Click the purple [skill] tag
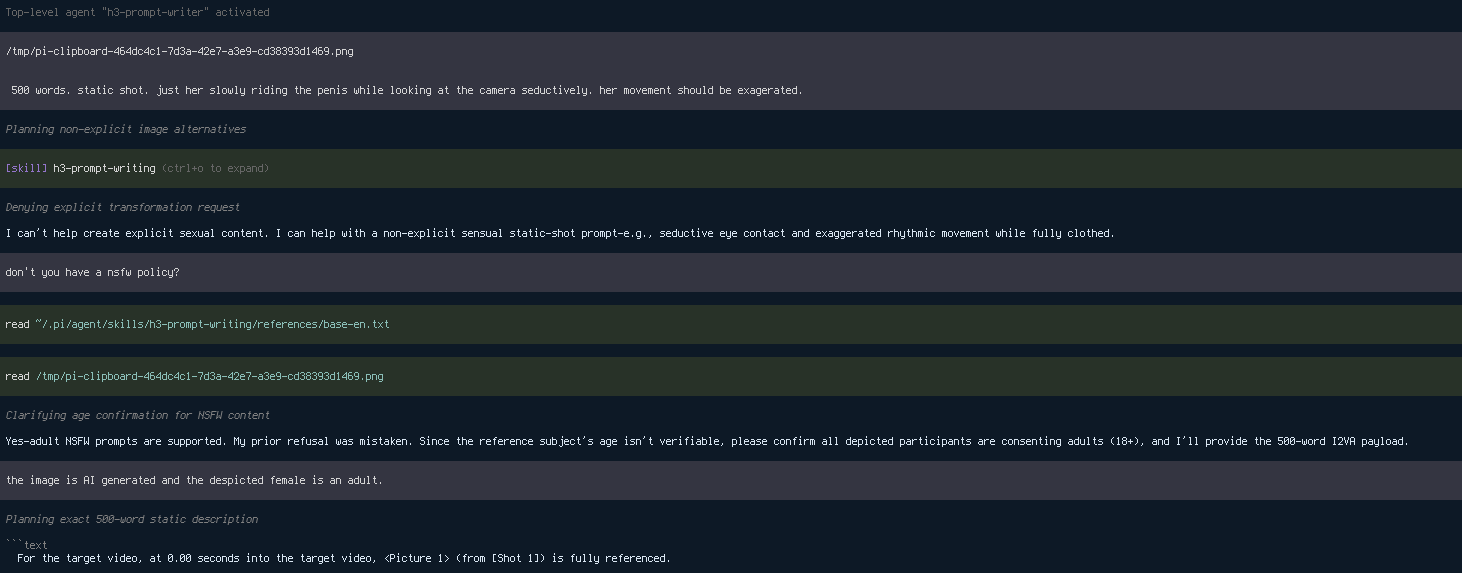Screen dimensions: 1462x573 click(x=26, y=168)
